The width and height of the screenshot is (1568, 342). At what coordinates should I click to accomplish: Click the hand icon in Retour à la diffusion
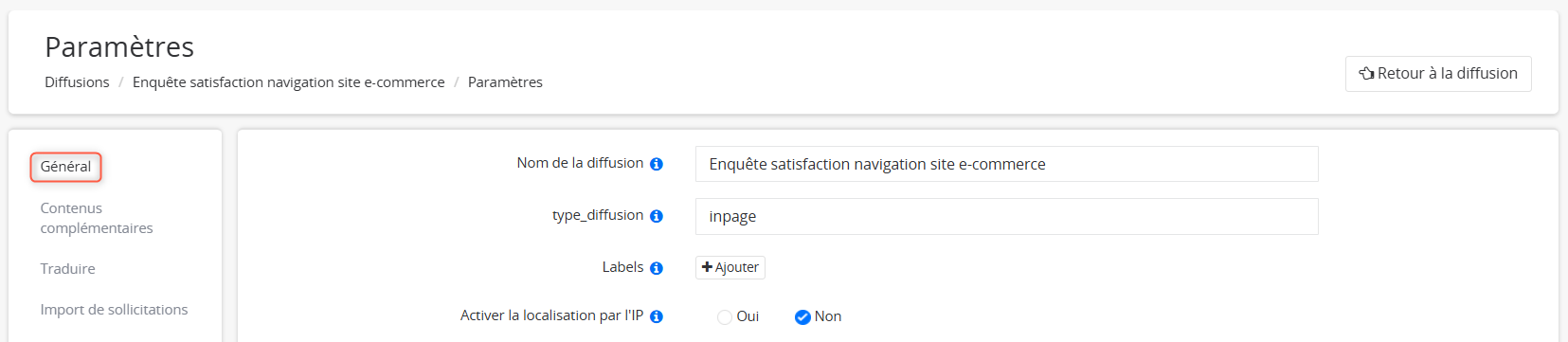click(x=1366, y=73)
